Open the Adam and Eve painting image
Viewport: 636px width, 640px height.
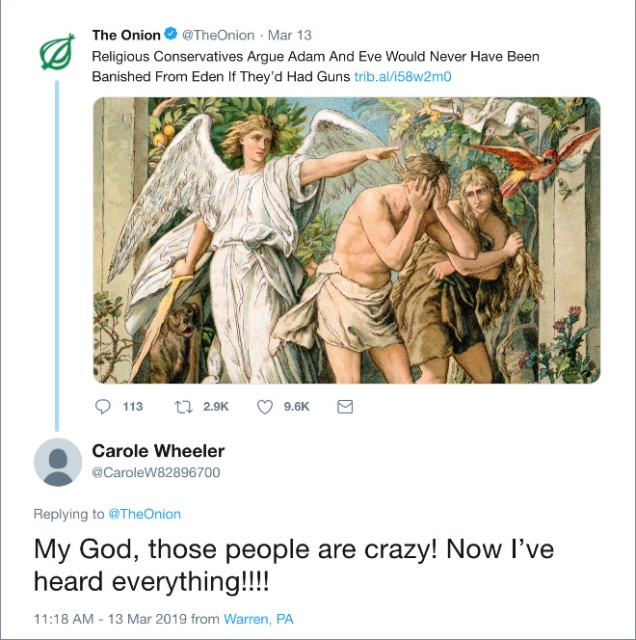[x=347, y=240]
